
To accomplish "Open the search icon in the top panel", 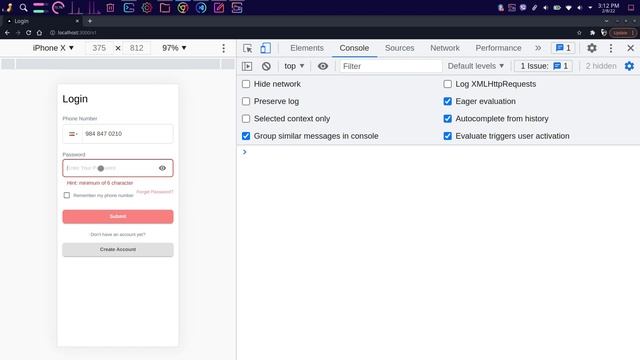I will tap(23, 8).
